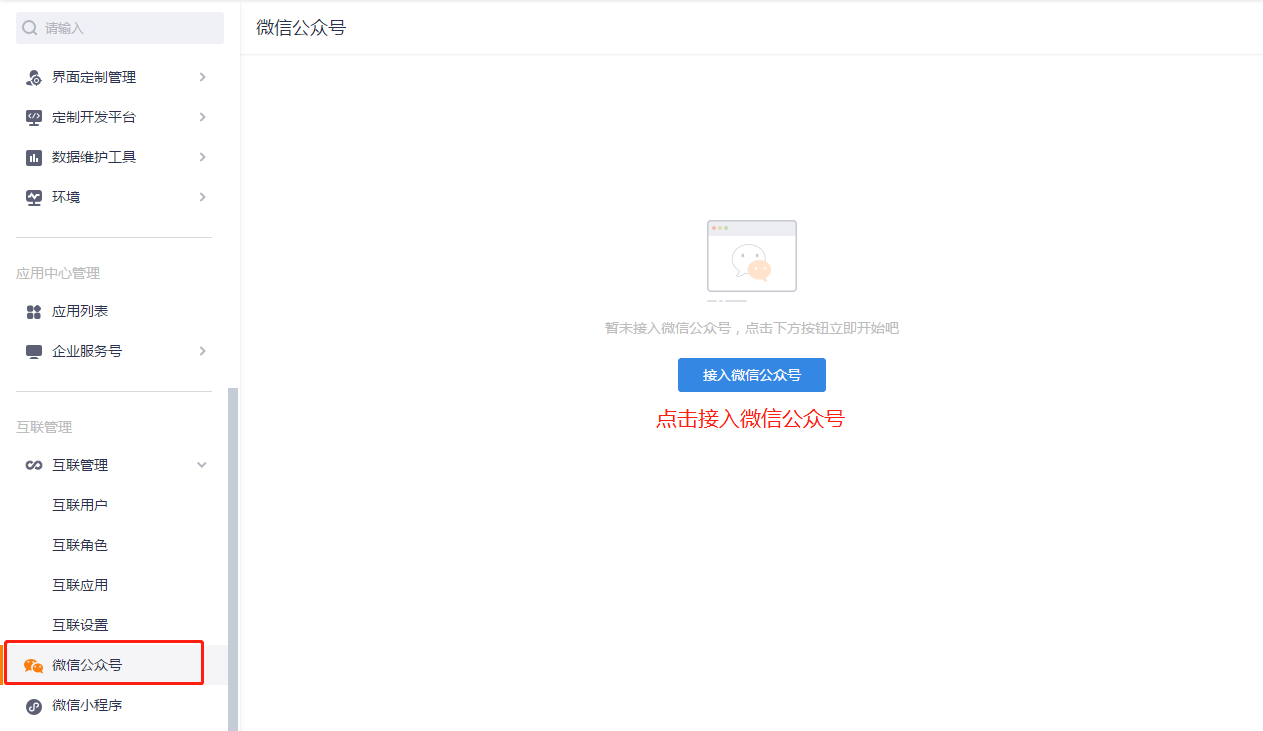1263x731 pixels.
Task: Expand the 数据维护工具 chevron
Action: [202, 157]
